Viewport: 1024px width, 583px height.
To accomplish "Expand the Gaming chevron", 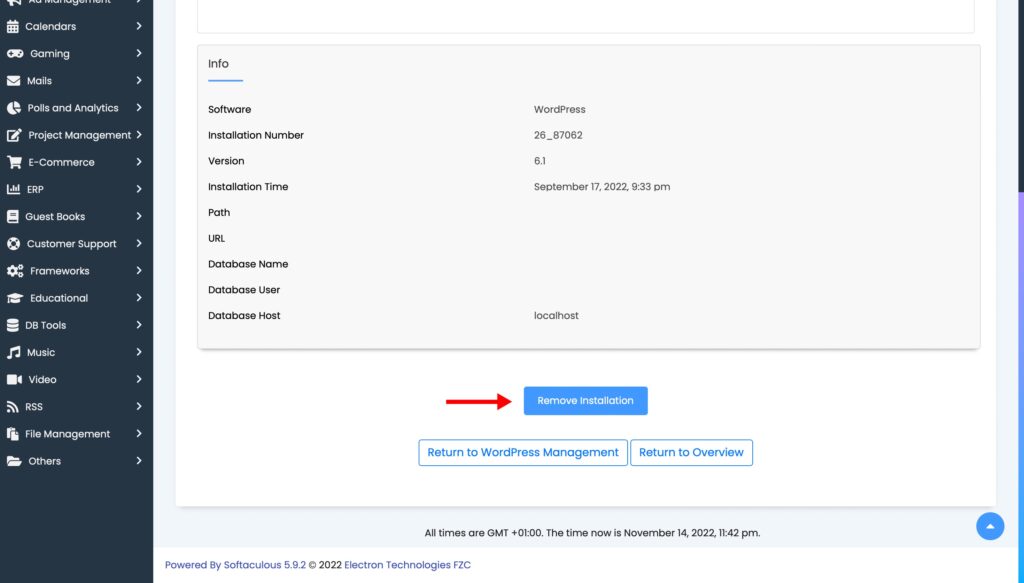I will click(139, 54).
